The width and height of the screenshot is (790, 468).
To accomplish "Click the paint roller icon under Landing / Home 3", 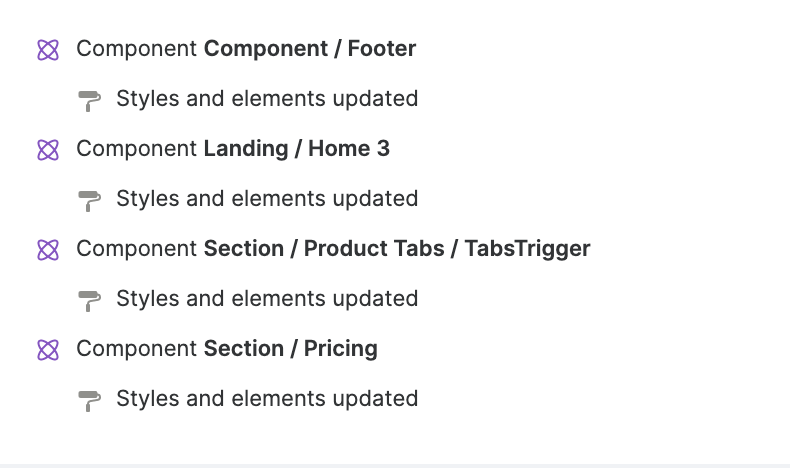I will [x=90, y=200].
